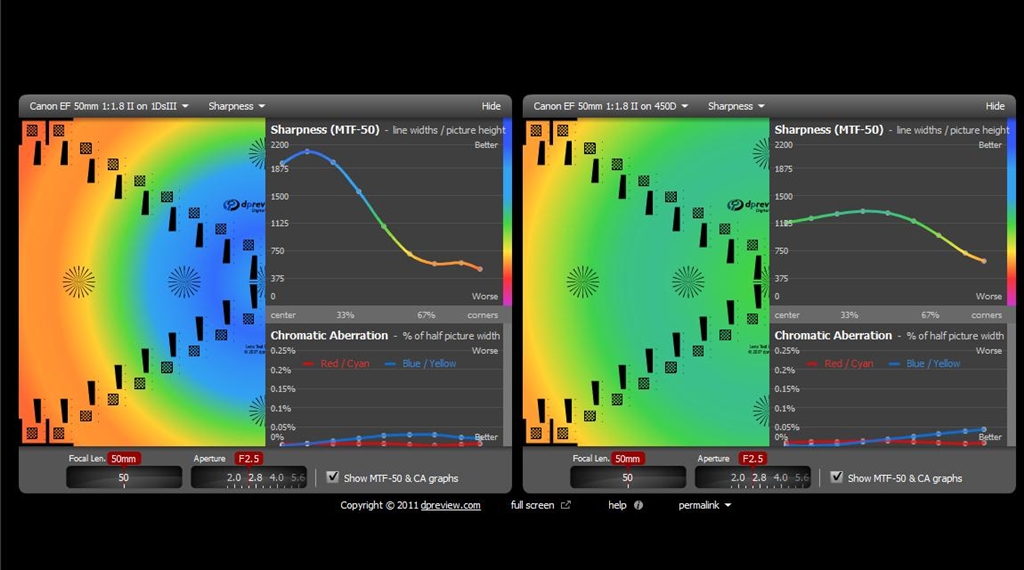This screenshot has height=570, width=1024.
Task: Open the dpreview.com link
Action: [x=451, y=505]
